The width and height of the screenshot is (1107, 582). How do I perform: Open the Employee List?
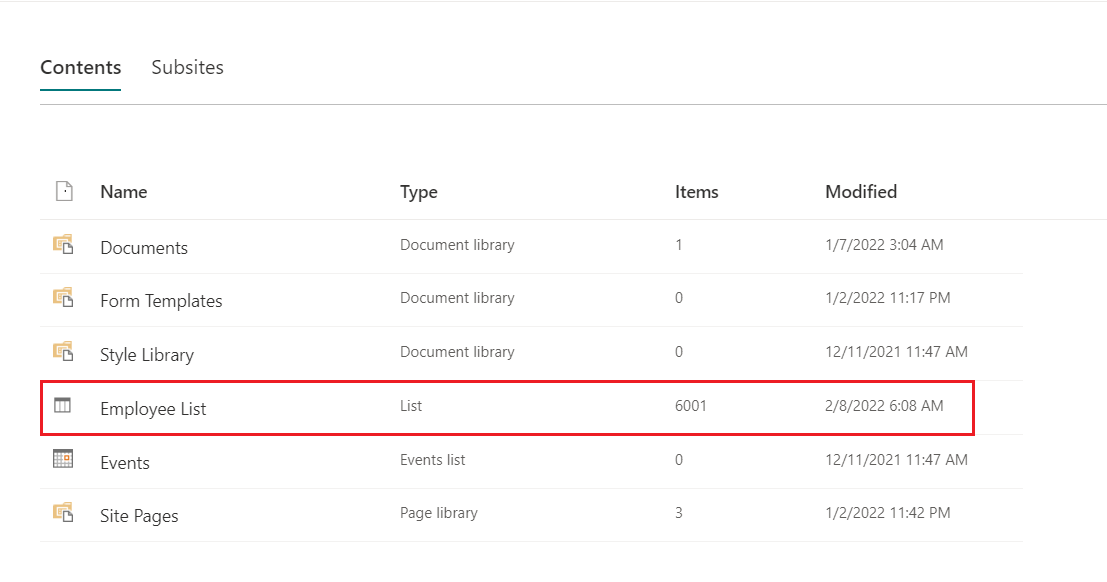(x=153, y=409)
